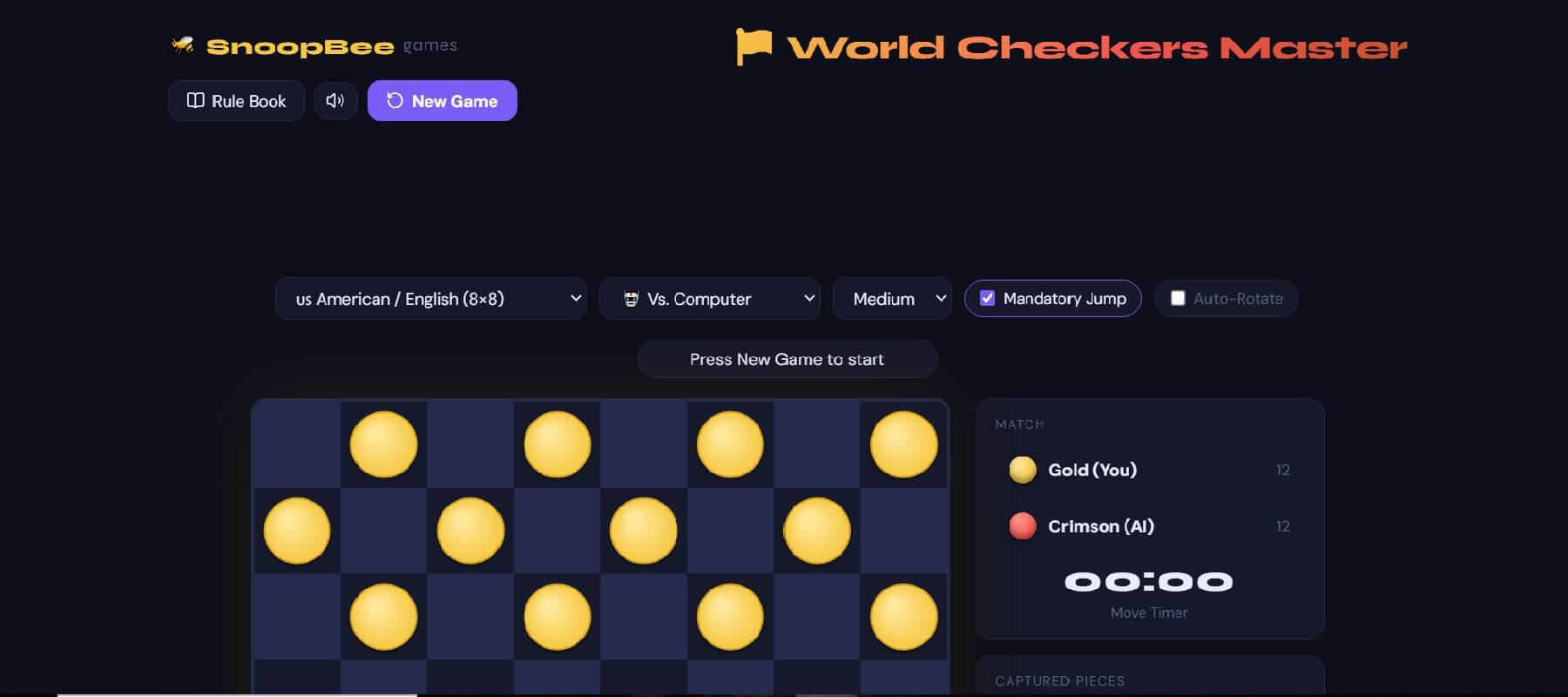Select the rightmost gold piece in the third row
1568x697 pixels.
904,617
